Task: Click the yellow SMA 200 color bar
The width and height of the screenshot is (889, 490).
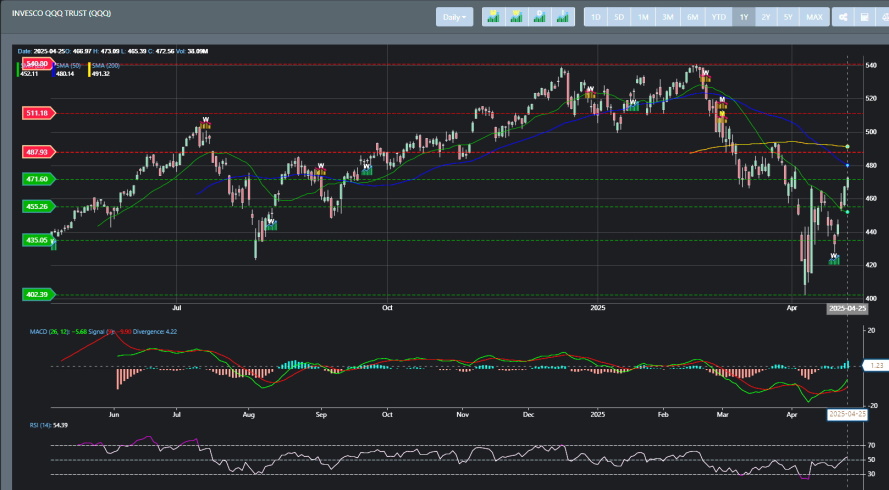Action: point(89,69)
